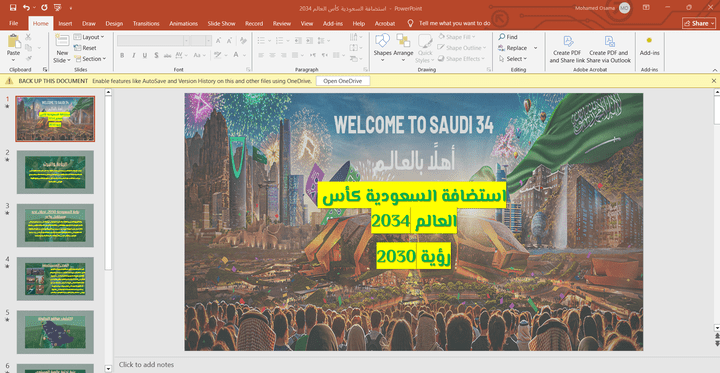Align text left

click(x=261, y=55)
